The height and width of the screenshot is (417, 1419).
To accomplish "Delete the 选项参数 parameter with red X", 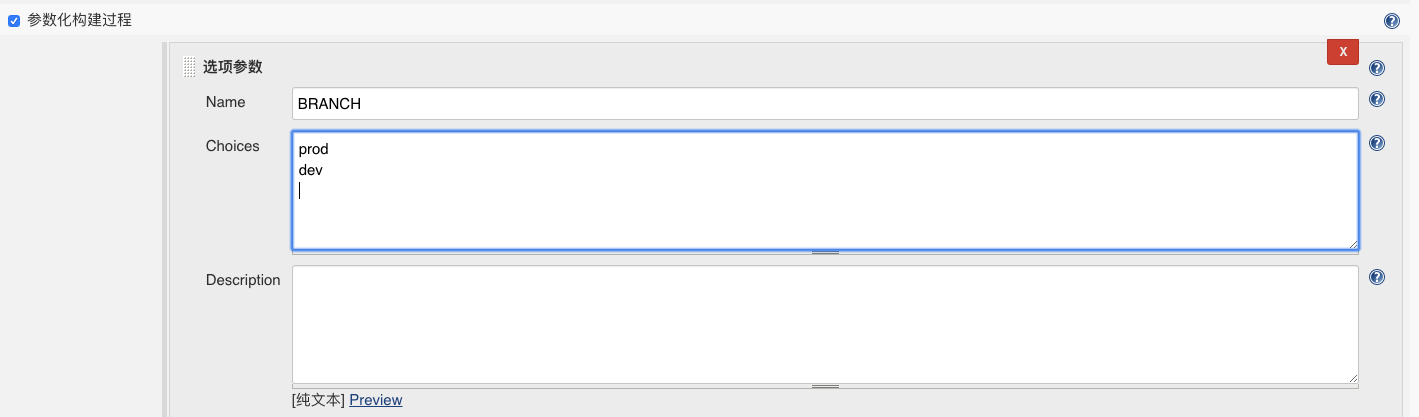I will tap(1342, 51).
